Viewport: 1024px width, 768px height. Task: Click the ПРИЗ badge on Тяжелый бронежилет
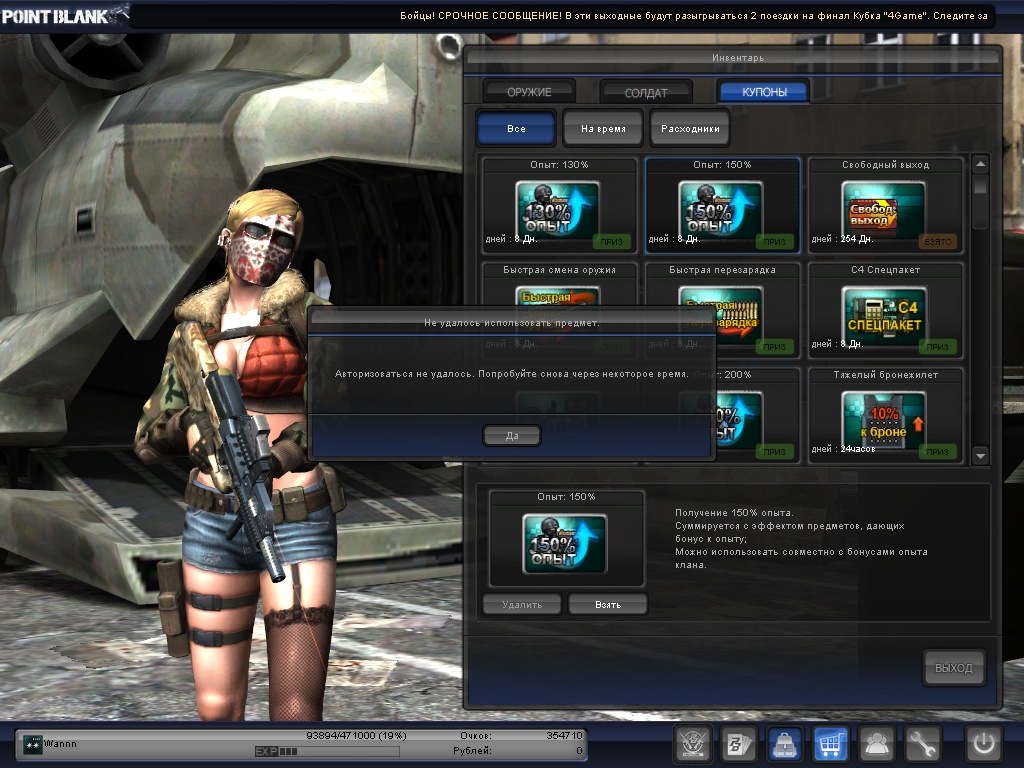pos(938,451)
